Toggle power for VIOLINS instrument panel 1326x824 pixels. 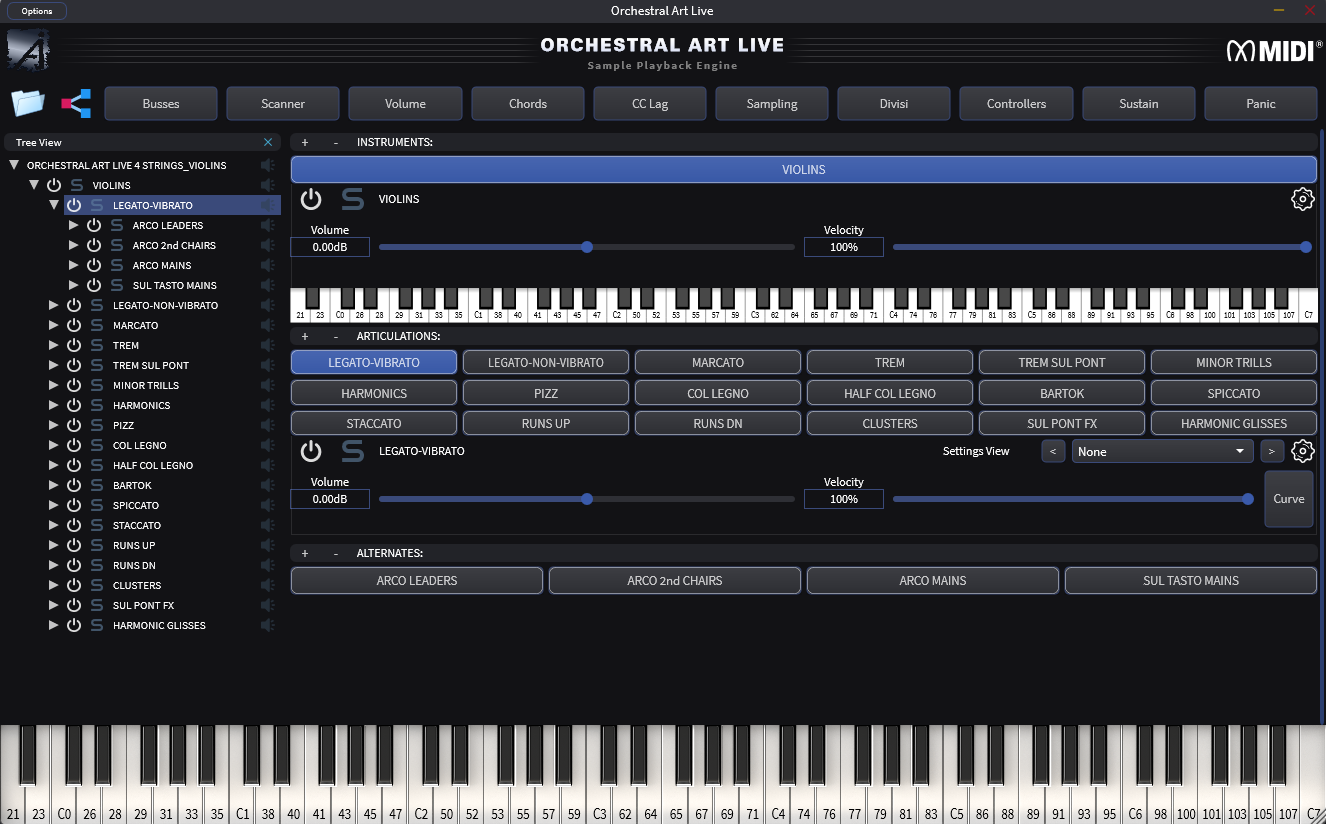(x=311, y=199)
